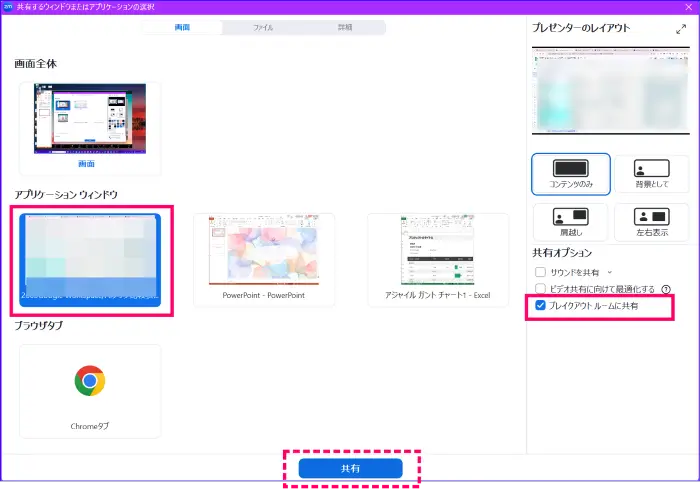Close the share window dialog
This screenshot has width=700, height=489.
click(688, 7)
